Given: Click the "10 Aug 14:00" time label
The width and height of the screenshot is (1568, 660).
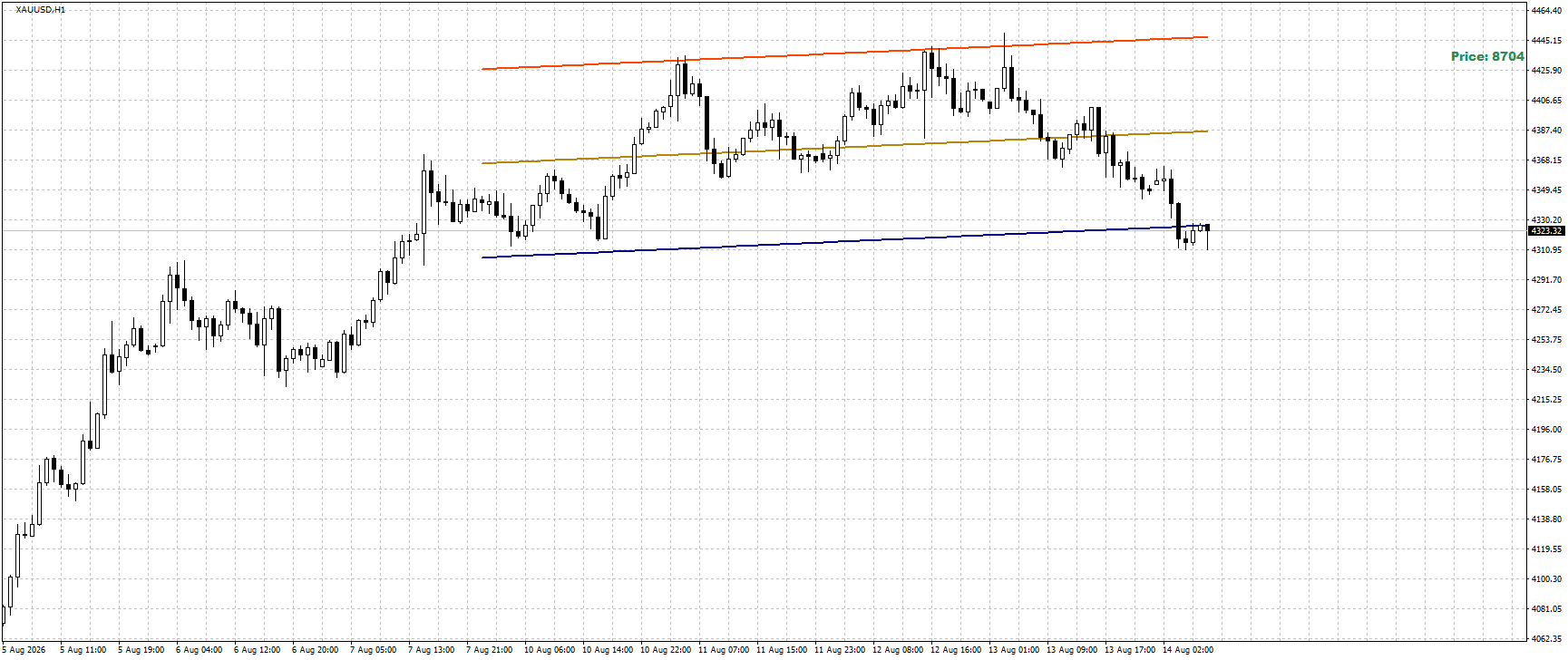Looking at the screenshot, I should pyautogui.click(x=608, y=650).
